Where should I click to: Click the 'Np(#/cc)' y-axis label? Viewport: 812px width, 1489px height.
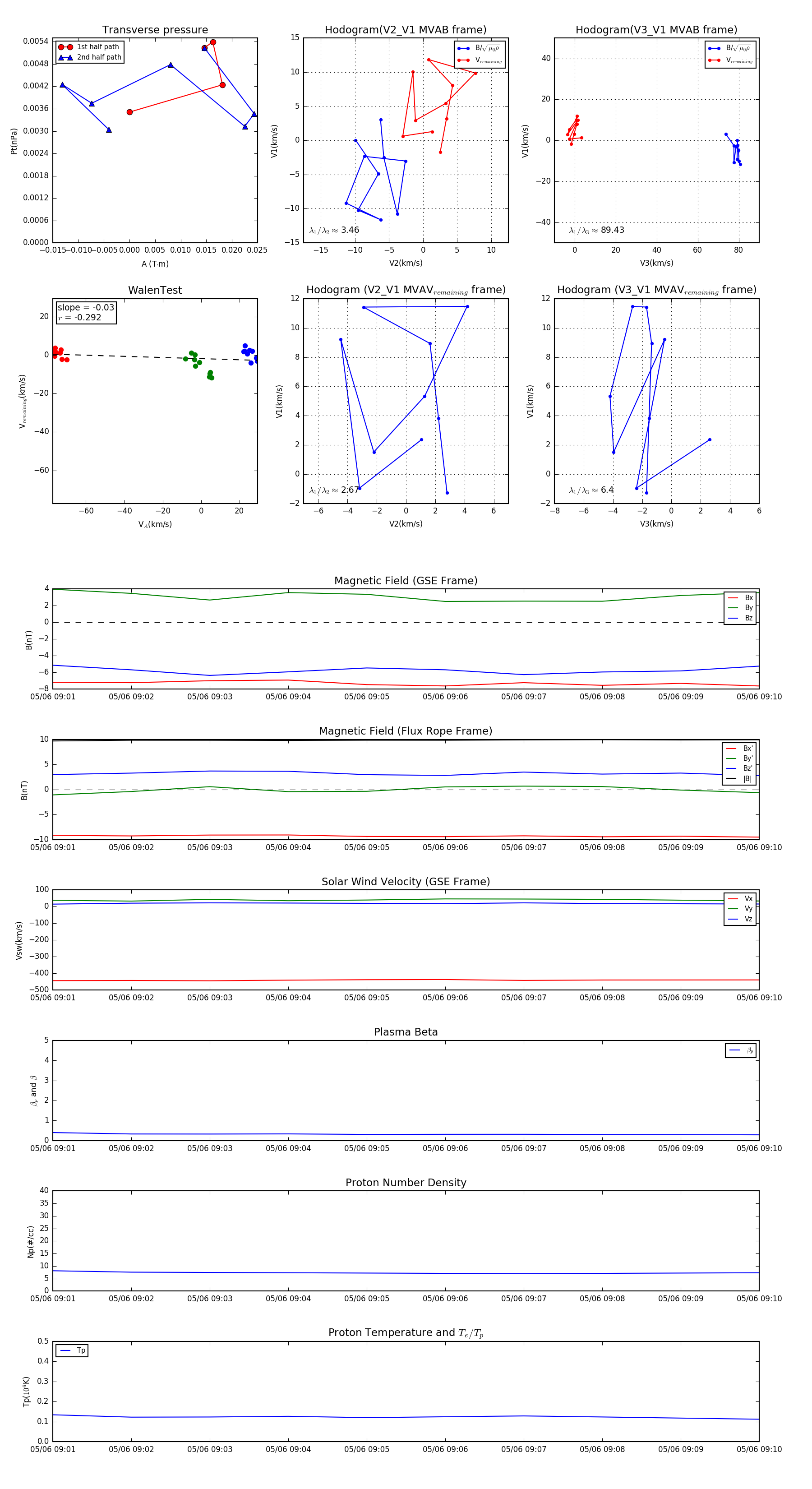31,1241
